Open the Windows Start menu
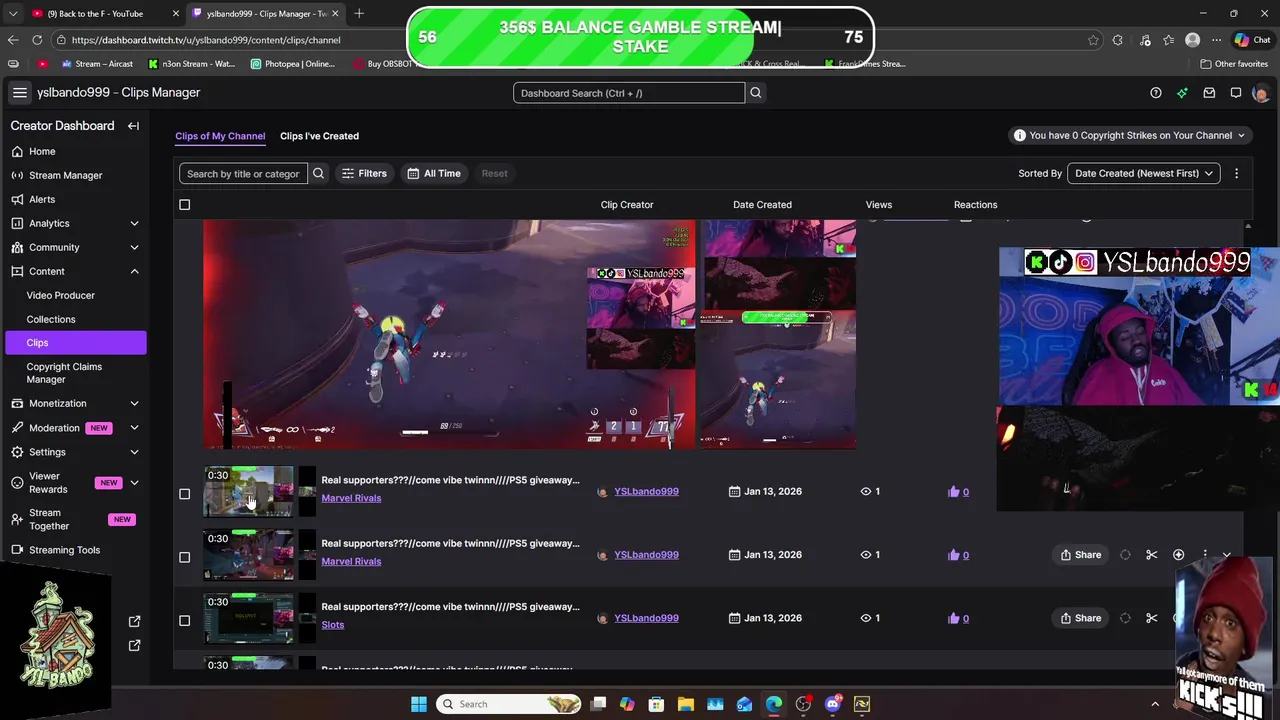 (x=418, y=704)
